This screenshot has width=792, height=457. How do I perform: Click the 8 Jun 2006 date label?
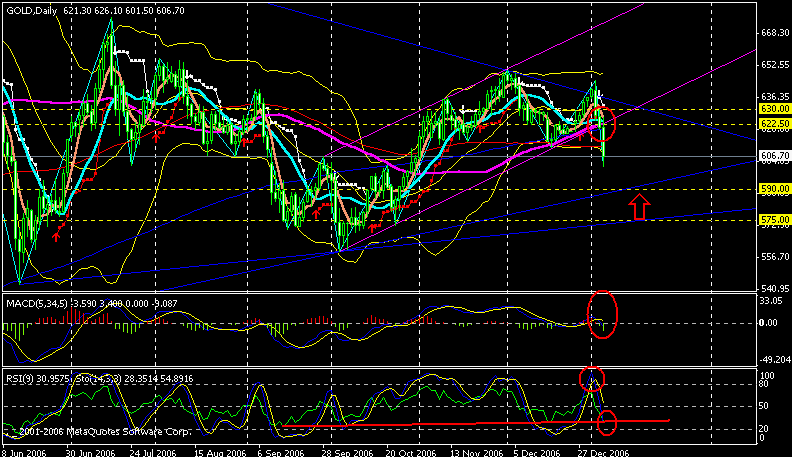[x=24, y=452]
